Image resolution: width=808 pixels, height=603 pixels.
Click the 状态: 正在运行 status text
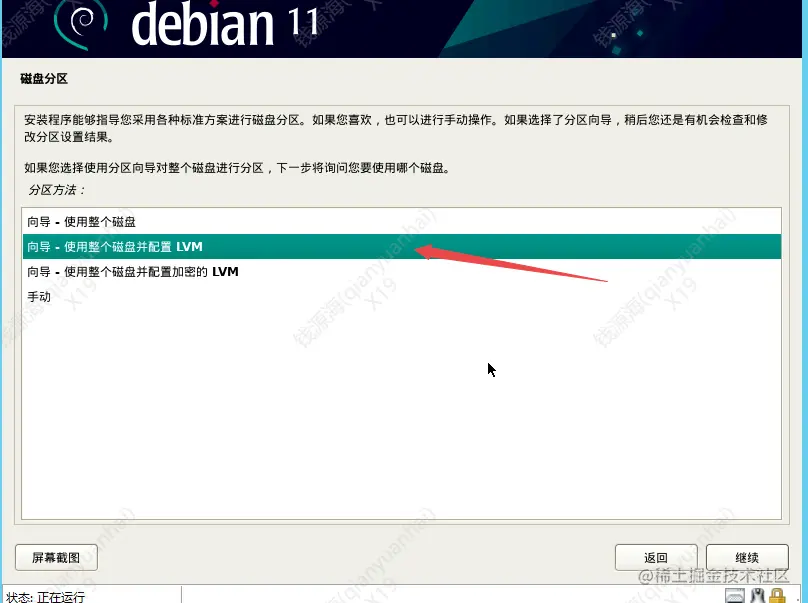(x=45, y=597)
